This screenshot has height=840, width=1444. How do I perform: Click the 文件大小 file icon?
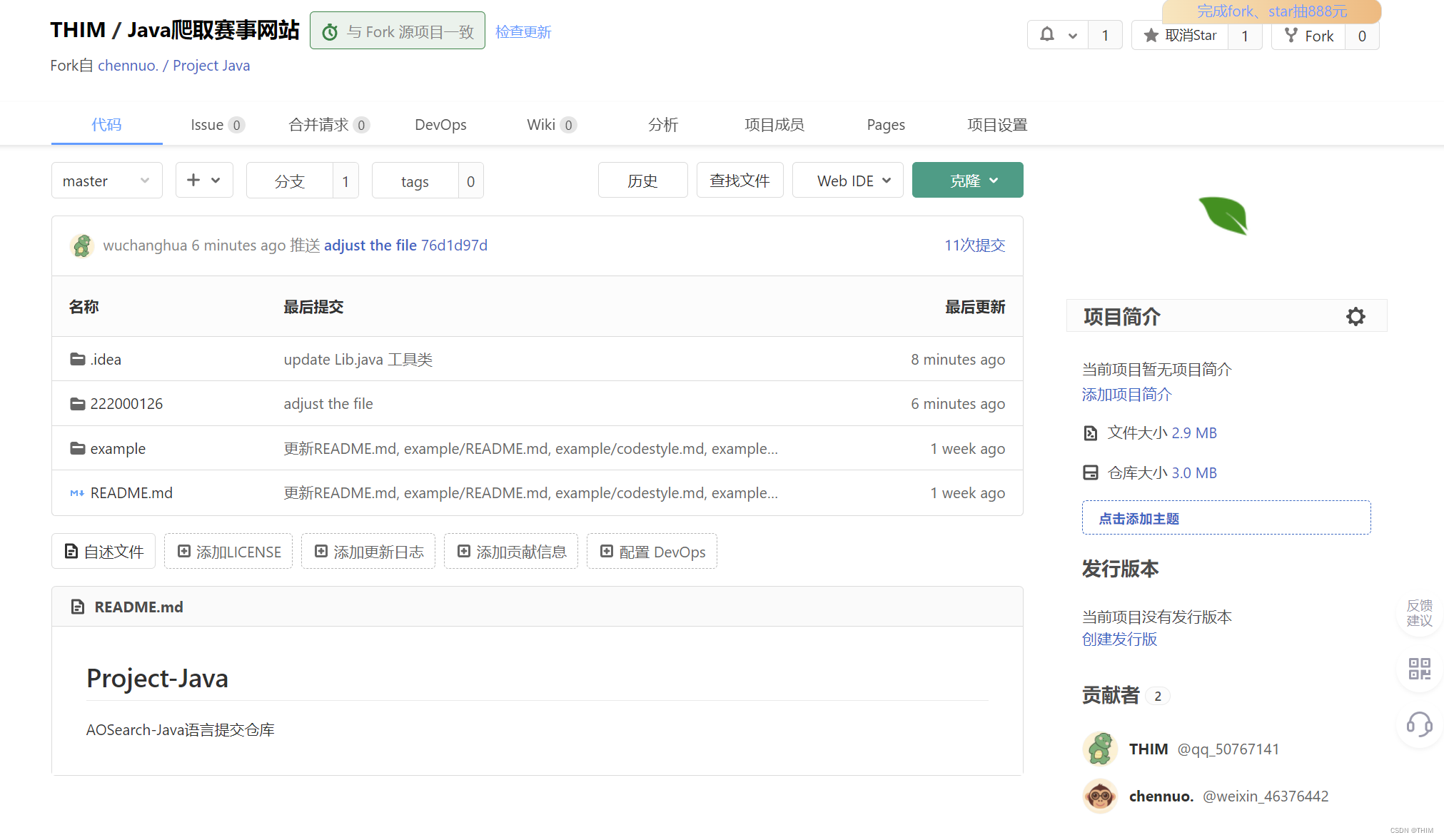point(1090,433)
